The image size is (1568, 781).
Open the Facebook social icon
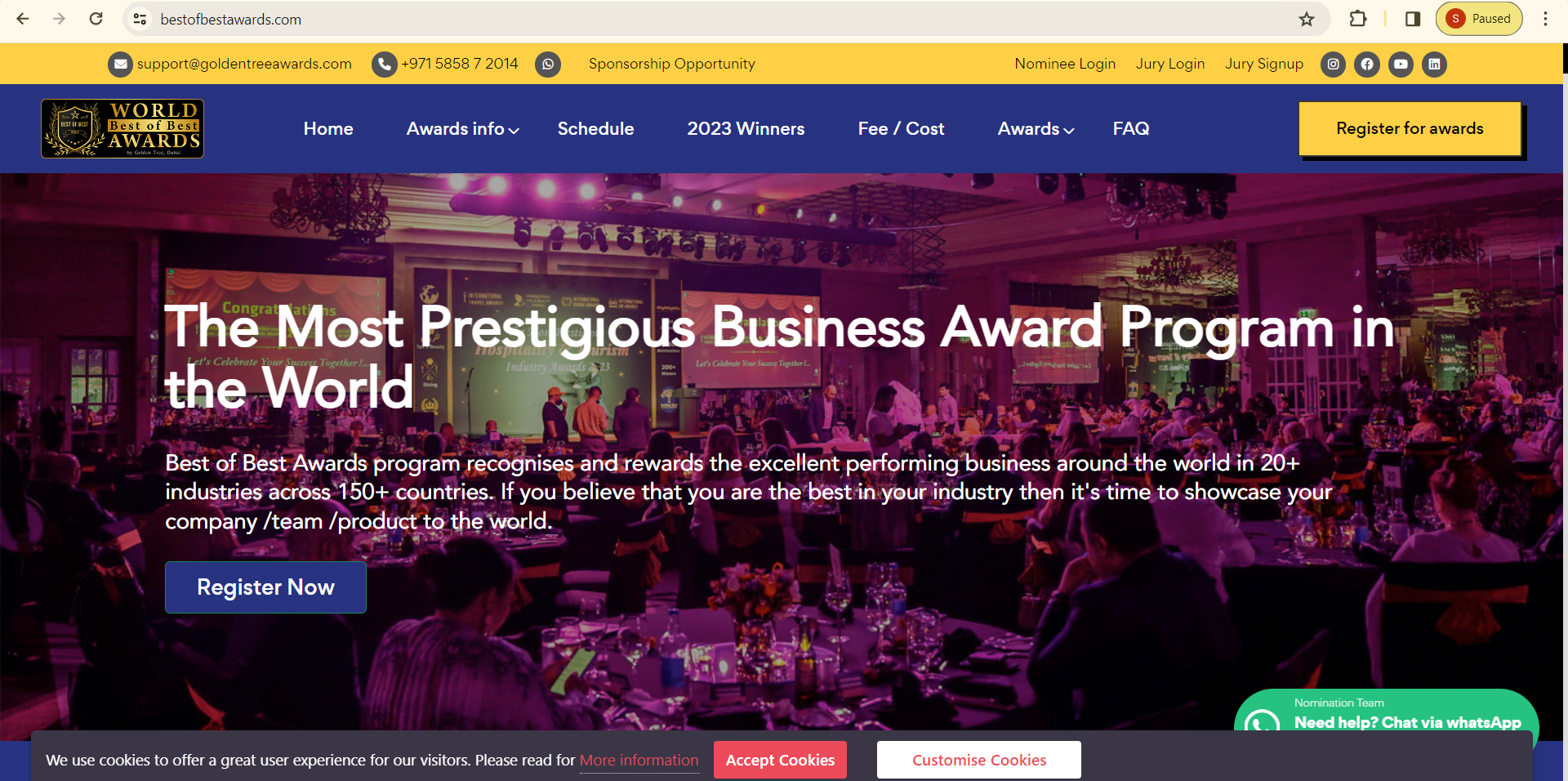point(1367,64)
